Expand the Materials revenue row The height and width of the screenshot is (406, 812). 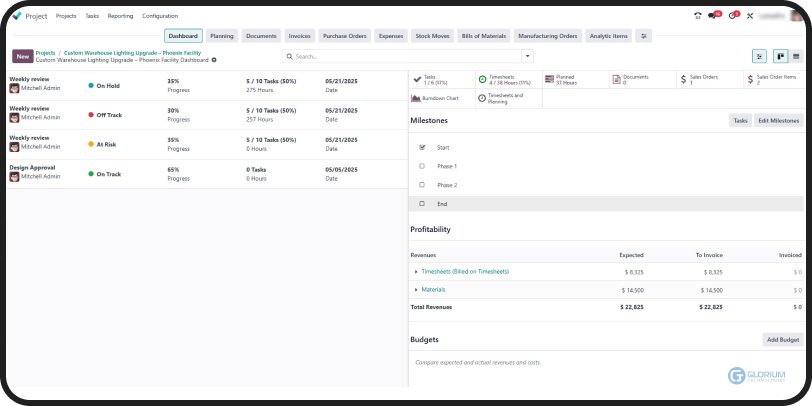(416, 289)
